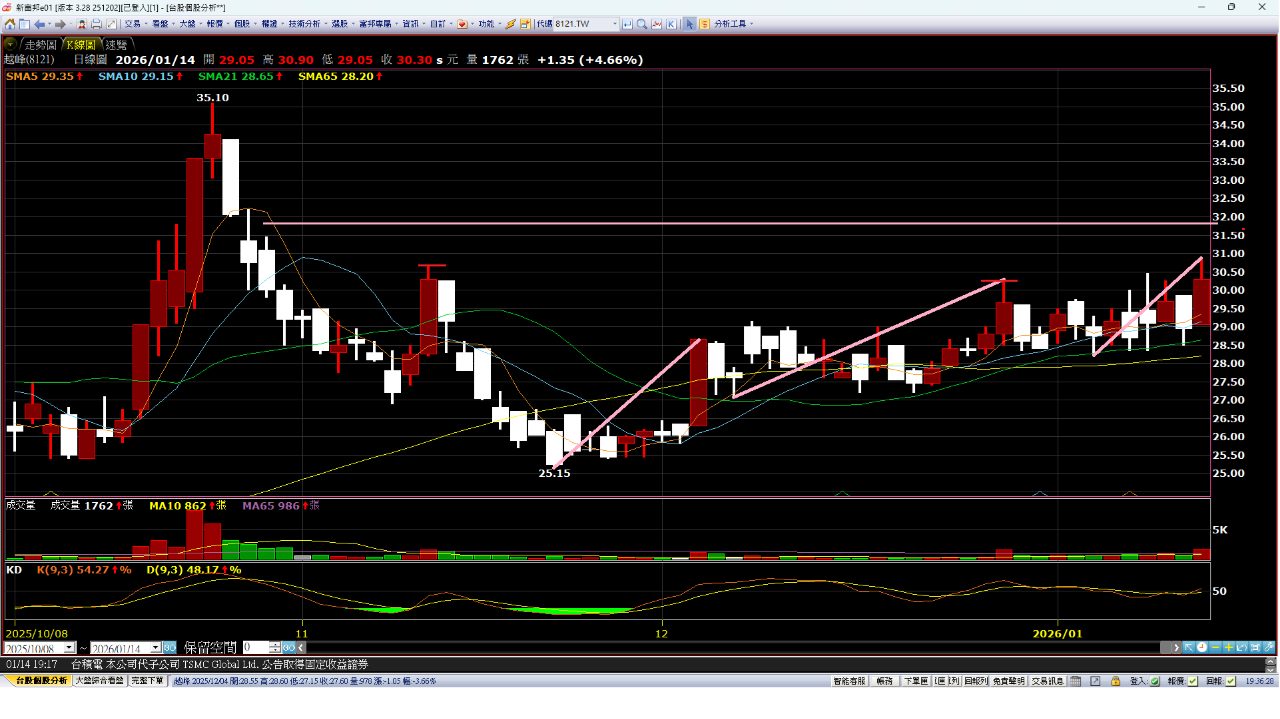This screenshot has width=1280, height=719.
Task: Toggle the 登入 login status indicator
Action: (1154, 680)
